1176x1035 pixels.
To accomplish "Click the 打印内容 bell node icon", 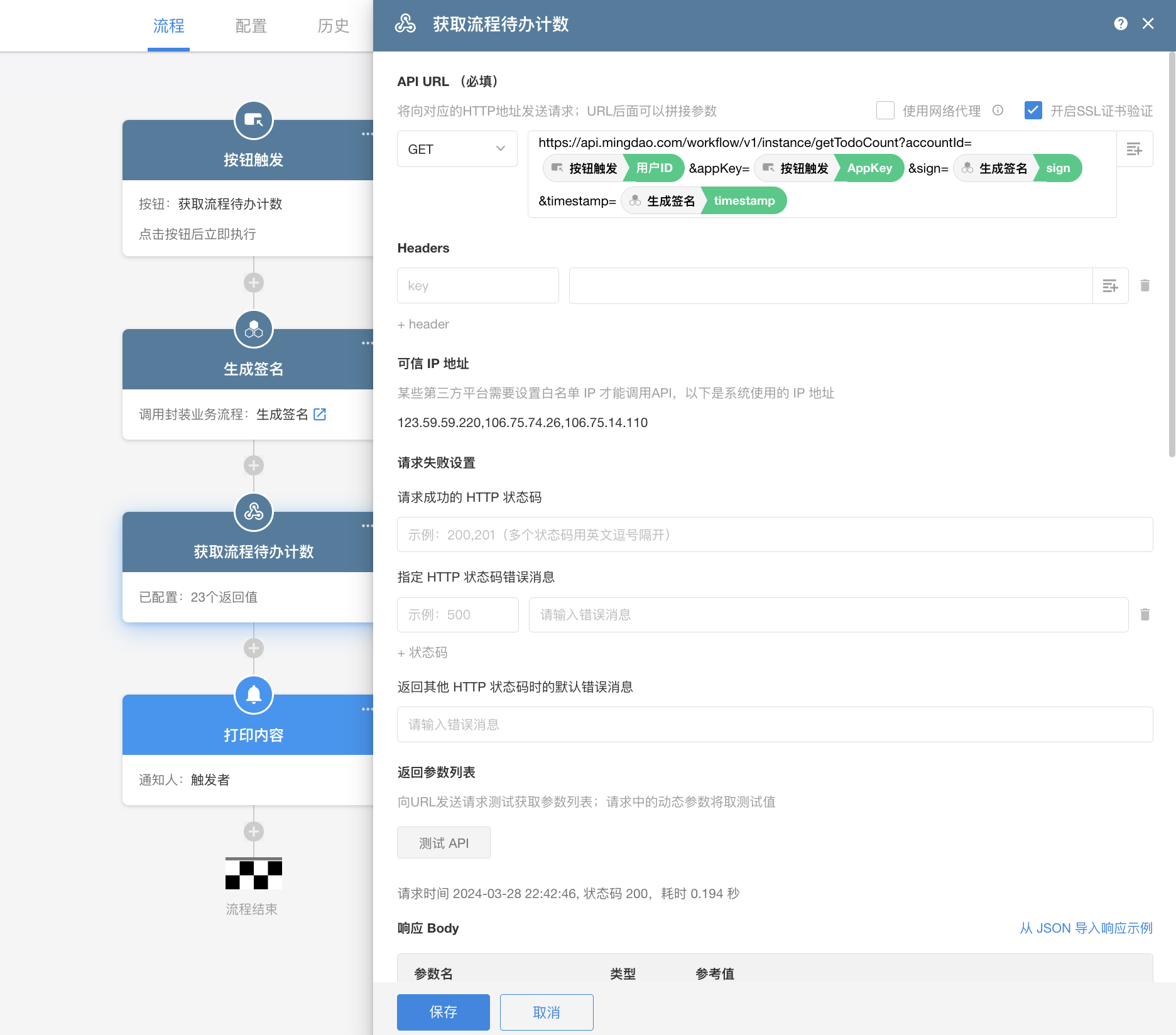I will point(254,695).
